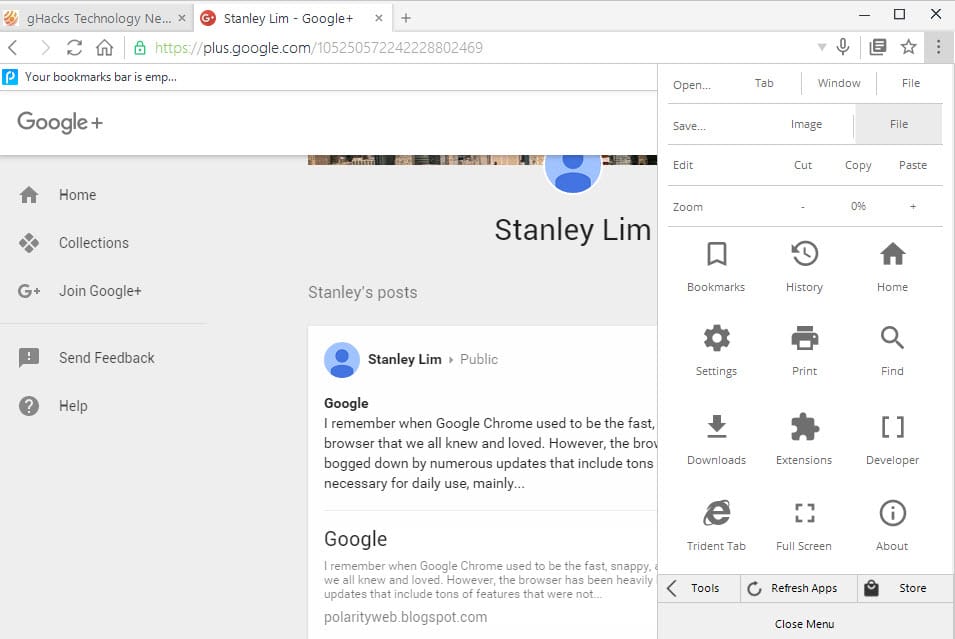
Task: Go forward to next page
Action: [44, 48]
